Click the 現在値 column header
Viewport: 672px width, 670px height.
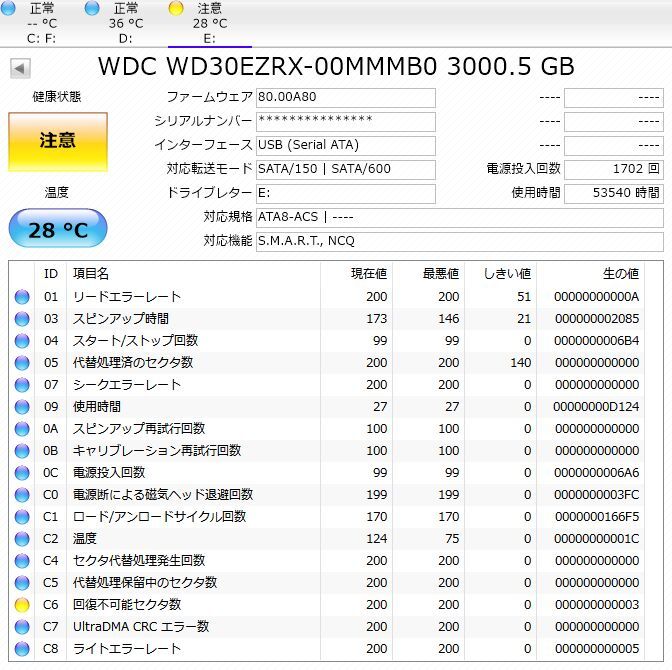coord(356,273)
